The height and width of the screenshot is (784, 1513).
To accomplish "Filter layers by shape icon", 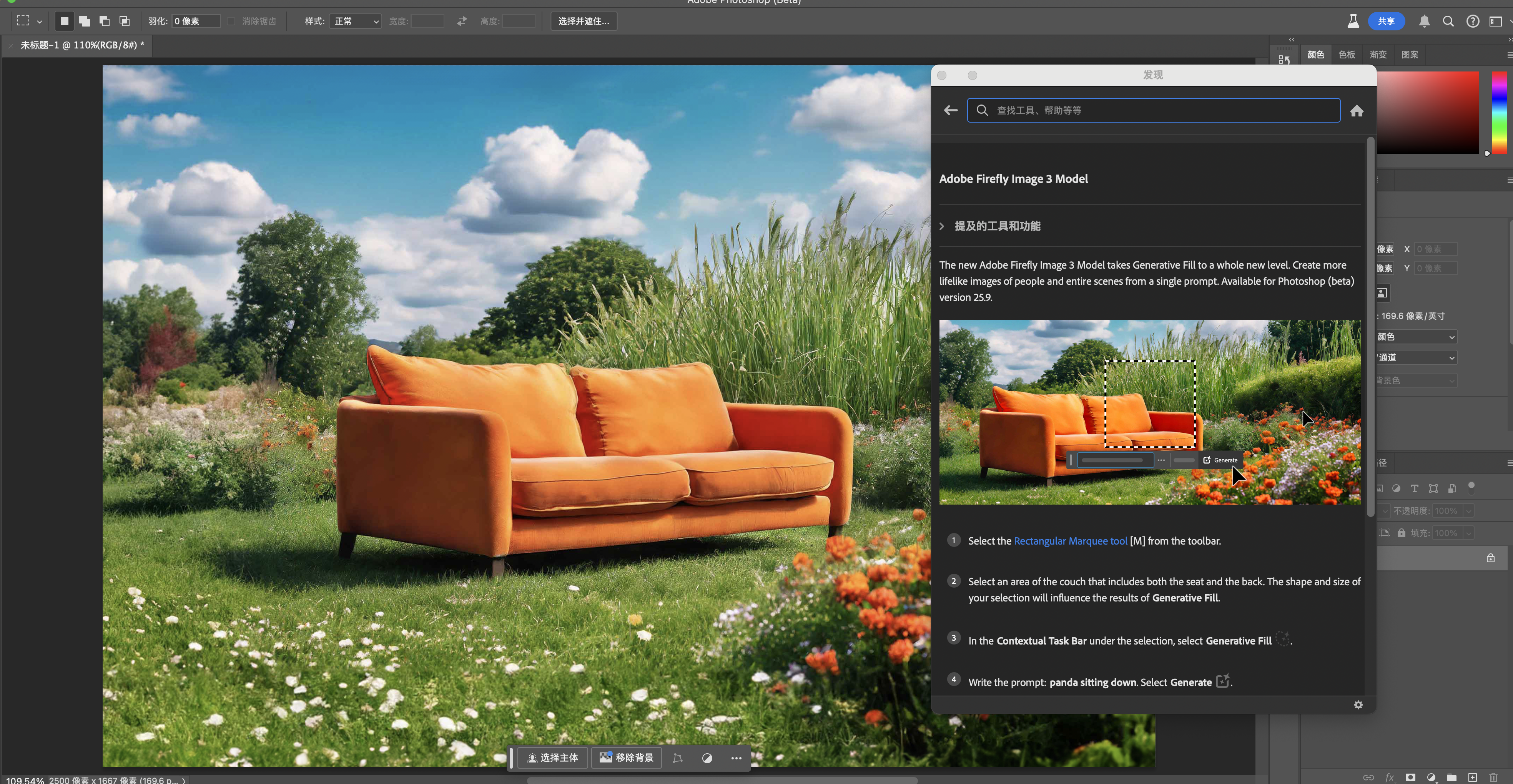I will (x=1433, y=488).
